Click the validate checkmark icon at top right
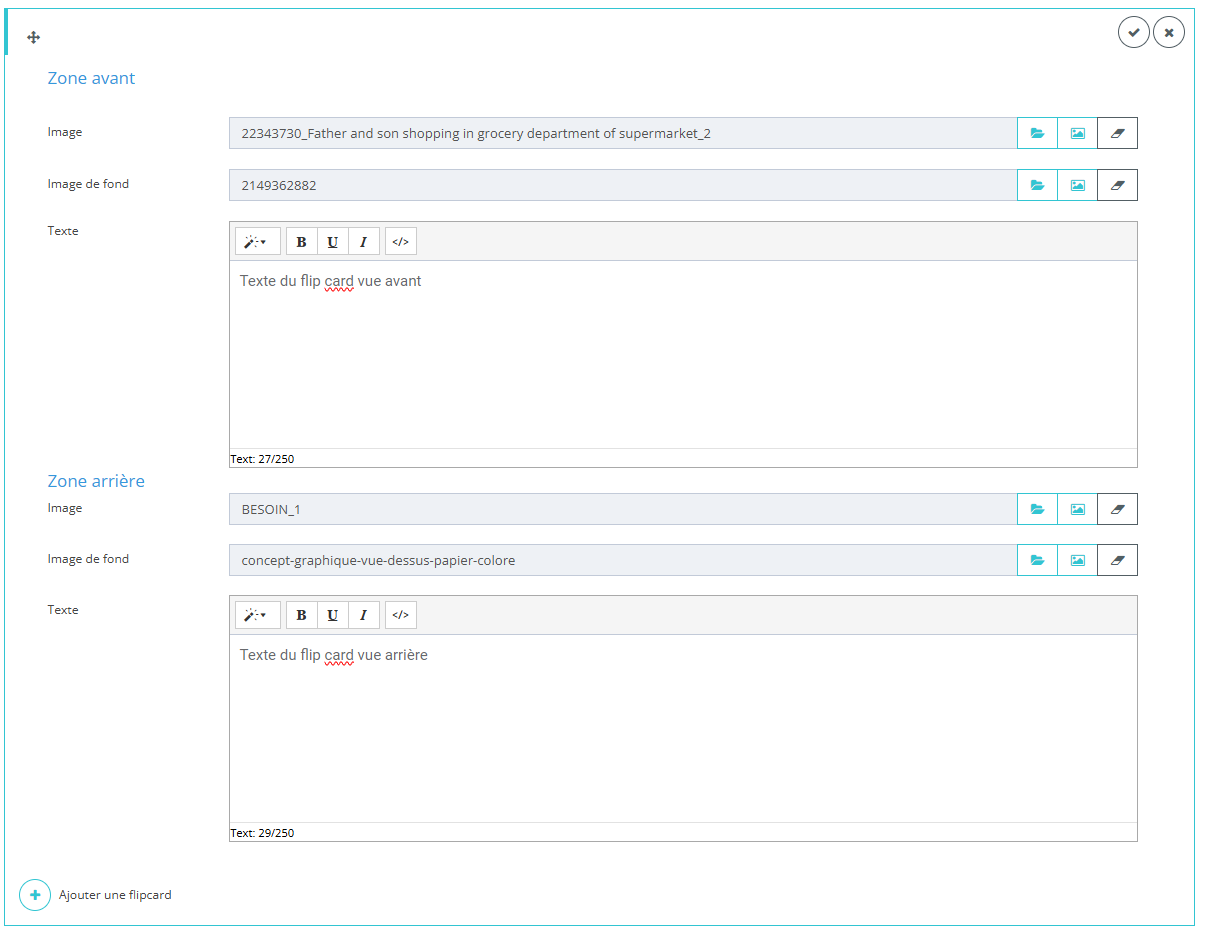Viewport: 1210px width, 934px height. [x=1133, y=33]
